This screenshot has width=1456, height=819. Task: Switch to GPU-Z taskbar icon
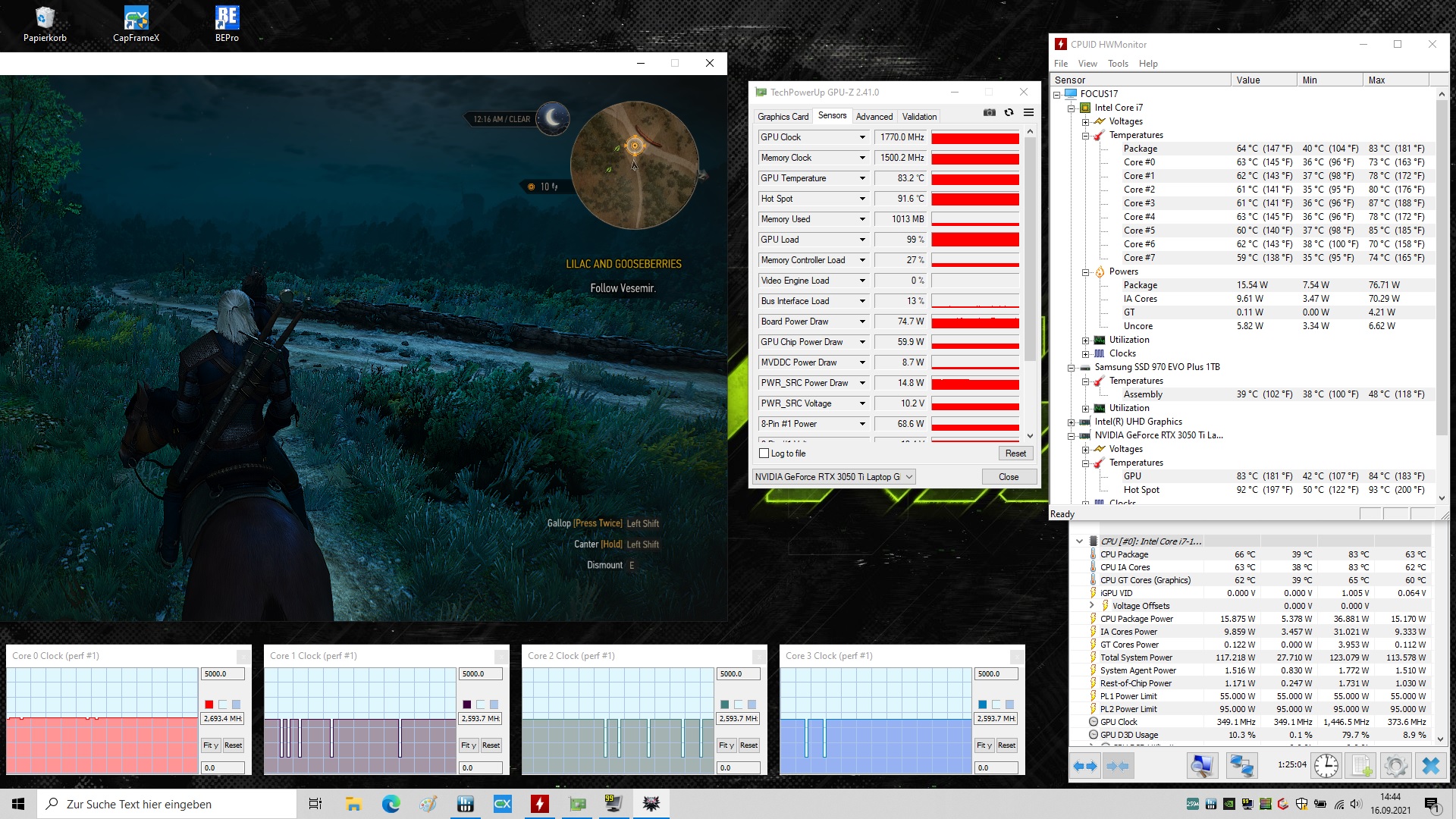pyautogui.click(x=577, y=804)
